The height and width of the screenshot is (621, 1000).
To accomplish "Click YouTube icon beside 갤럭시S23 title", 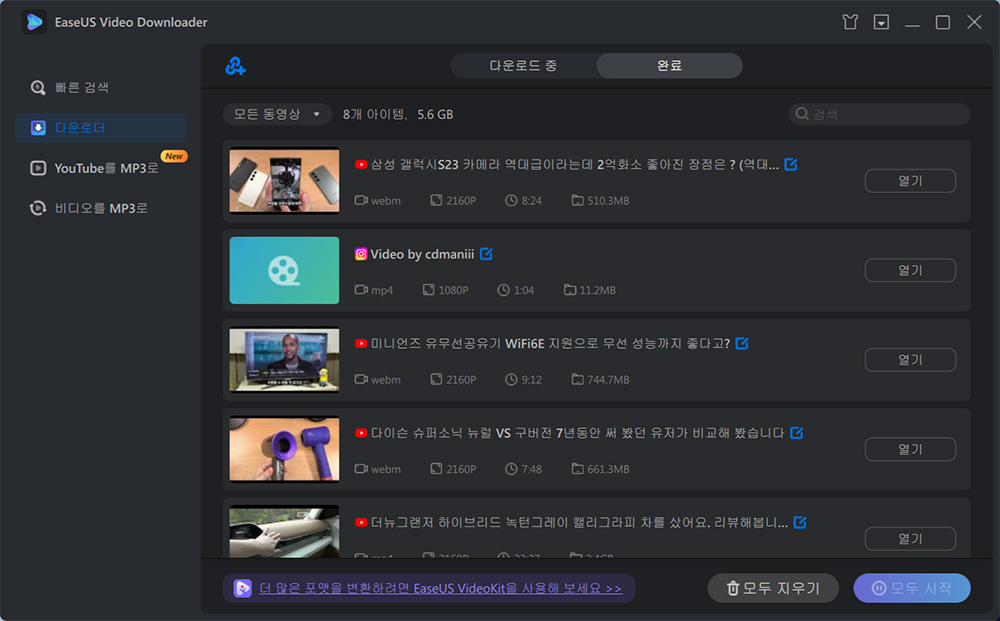I will tap(361, 164).
